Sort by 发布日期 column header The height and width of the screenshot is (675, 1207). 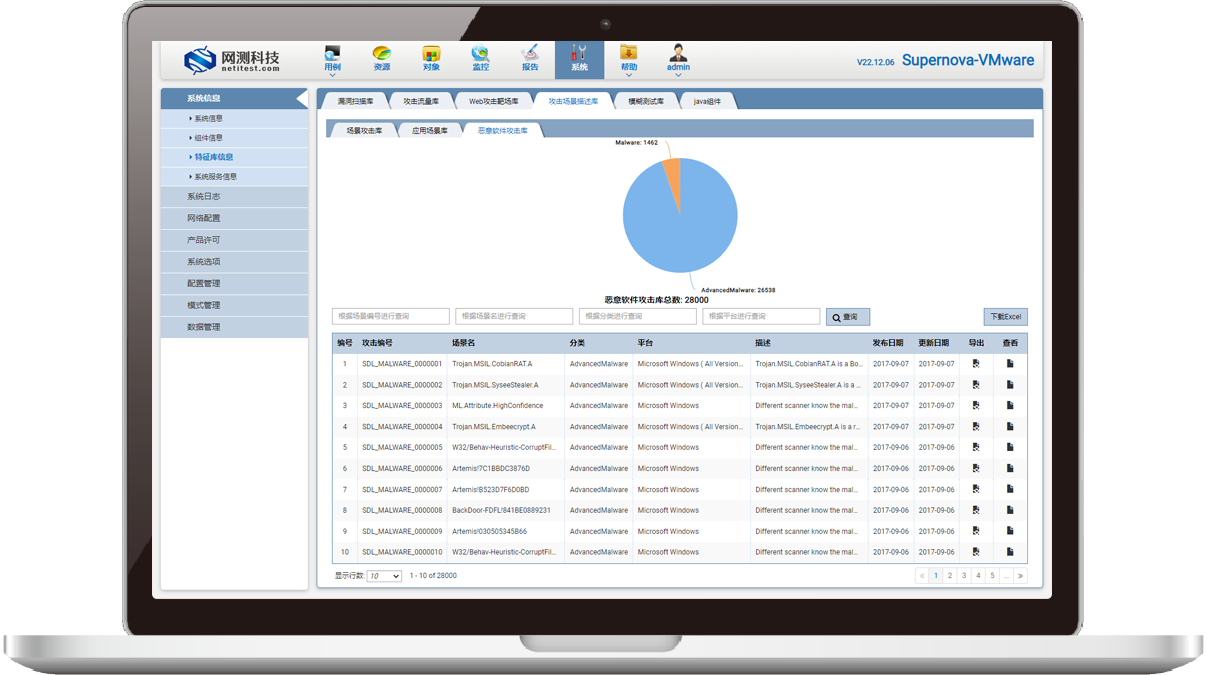887,343
